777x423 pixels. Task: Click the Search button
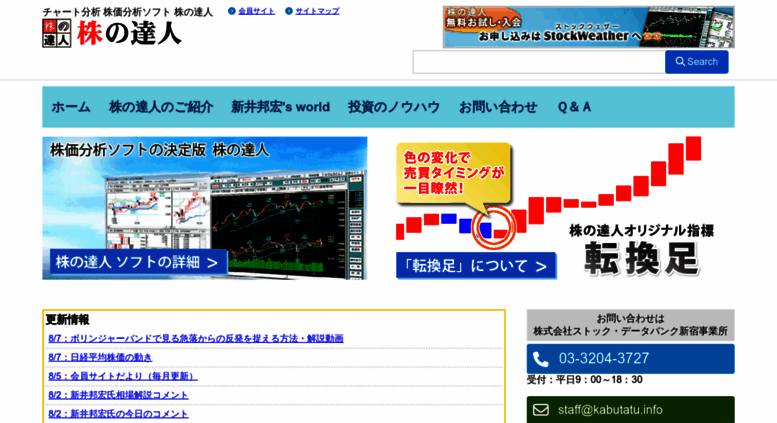coord(696,62)
